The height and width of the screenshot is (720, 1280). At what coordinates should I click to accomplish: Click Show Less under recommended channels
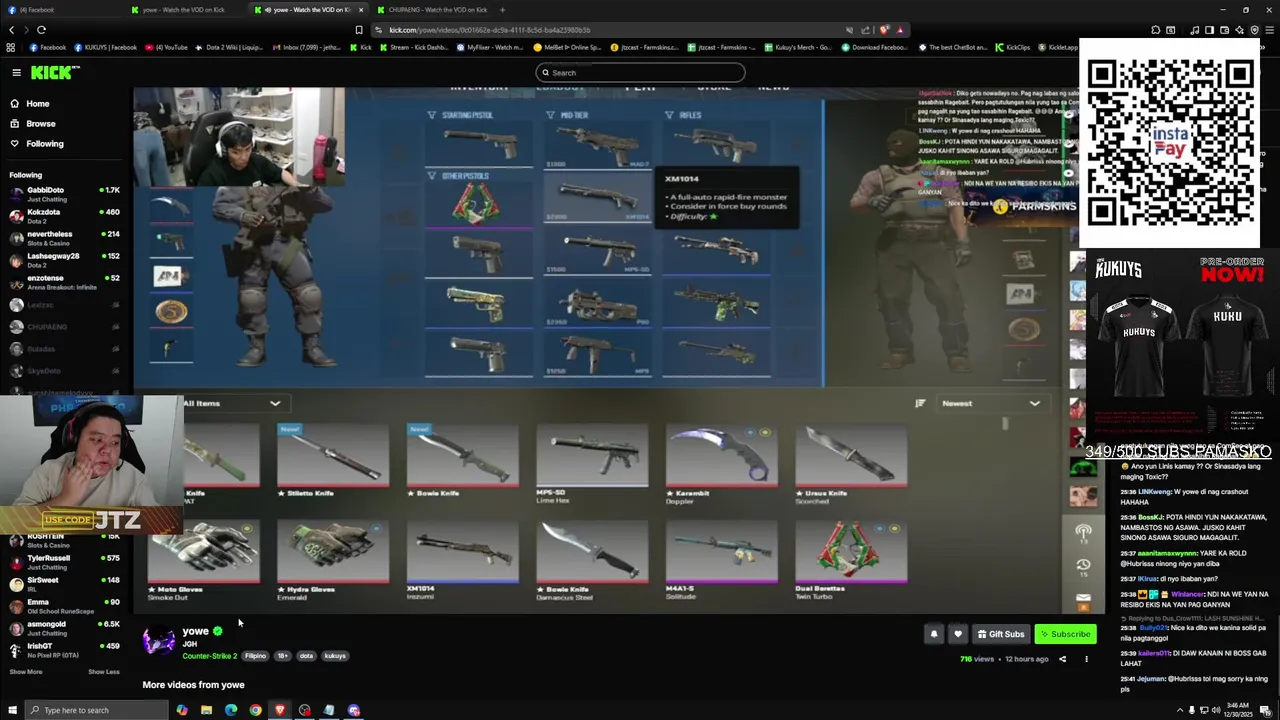103,672
